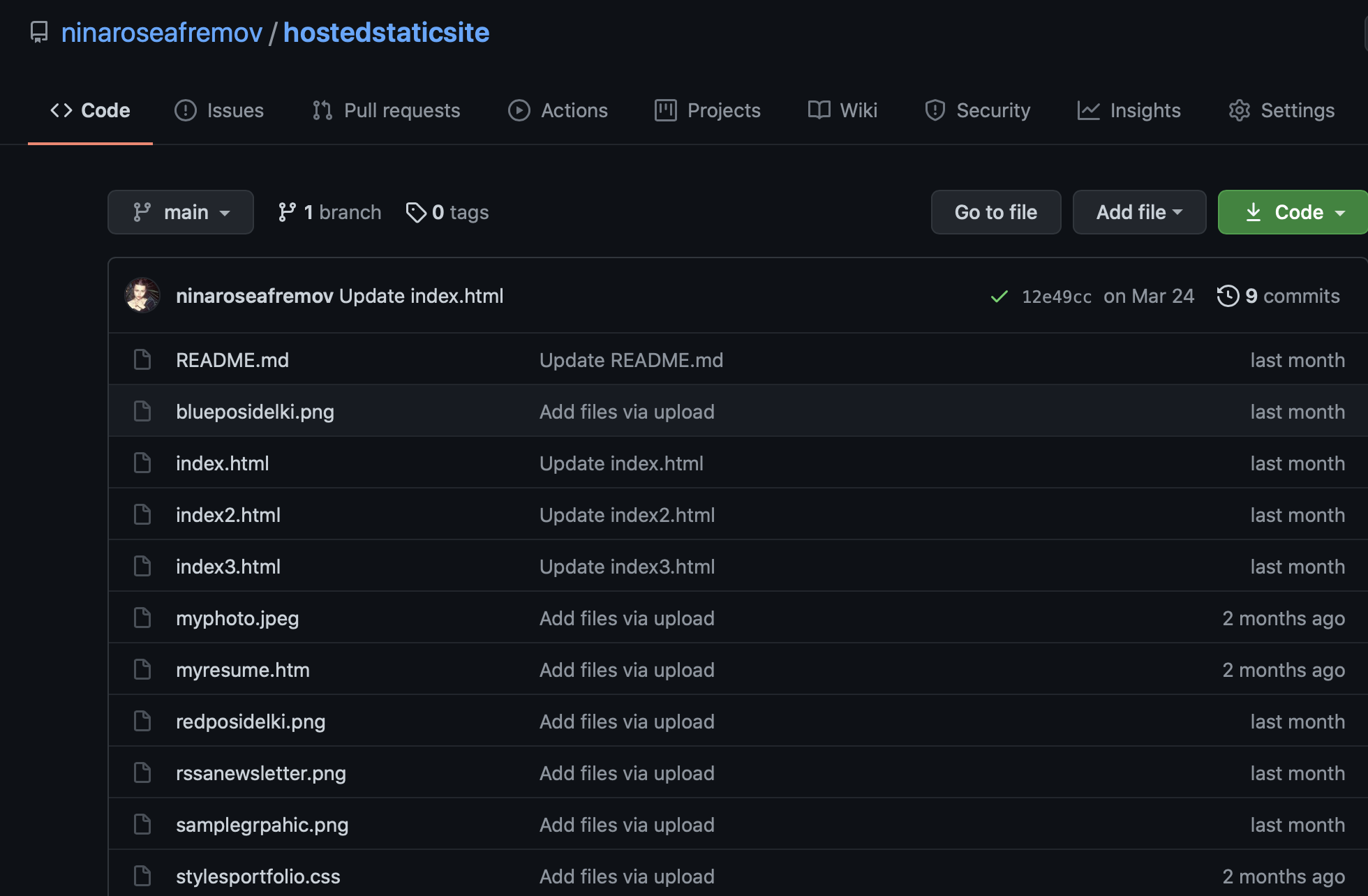Click the file icon beside index2.html
This screenshot has height=896, width=1368.
142,515
